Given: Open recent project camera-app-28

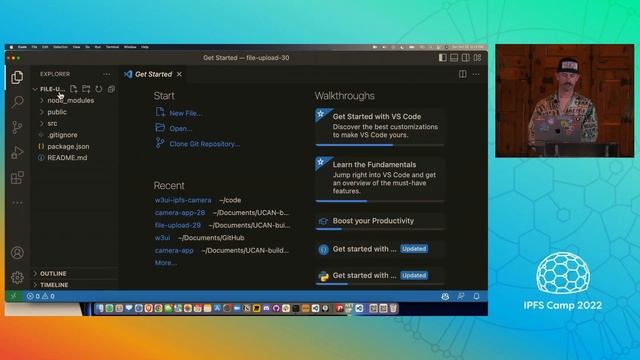Looking at the screenshot, I should tap(180, 213).
